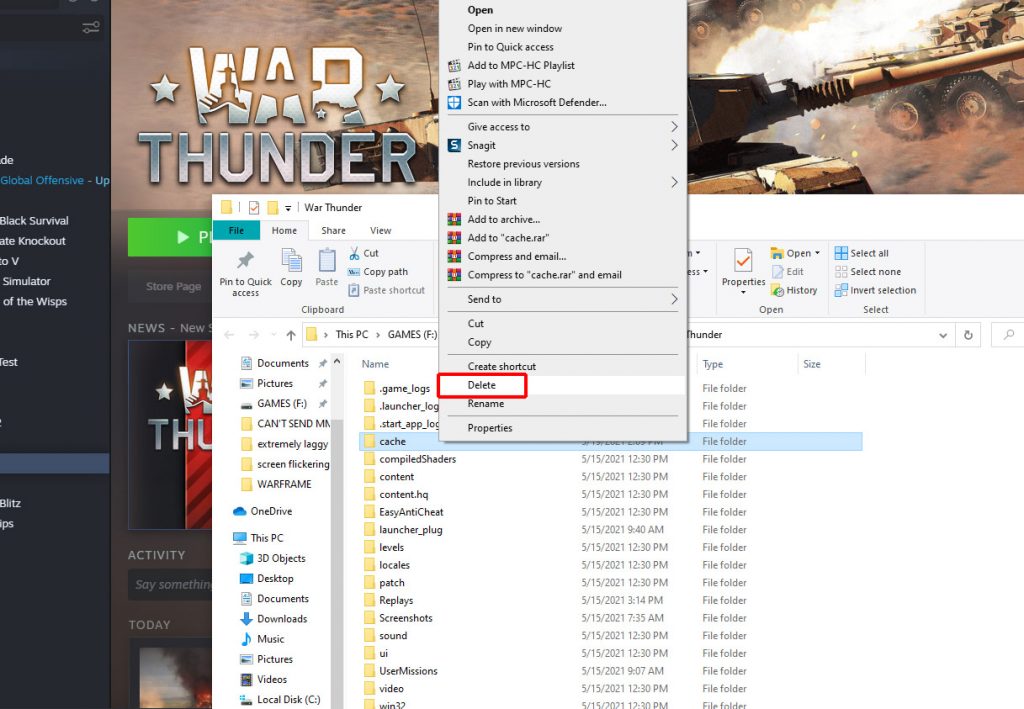Click Invert selection in ribbon
Viewport: 1024px width, 709px height.
click(x=875, y=291)
